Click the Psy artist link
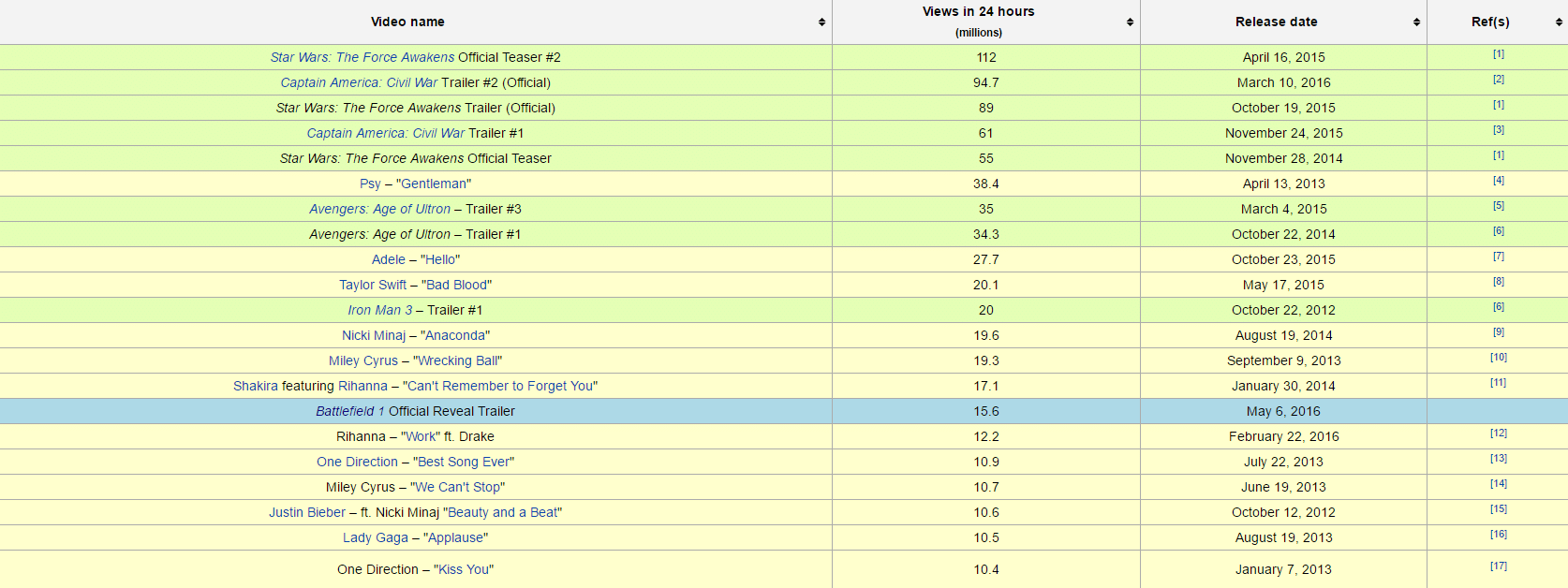The width and height of the screenshot is (1568, 588). point(370,184)
